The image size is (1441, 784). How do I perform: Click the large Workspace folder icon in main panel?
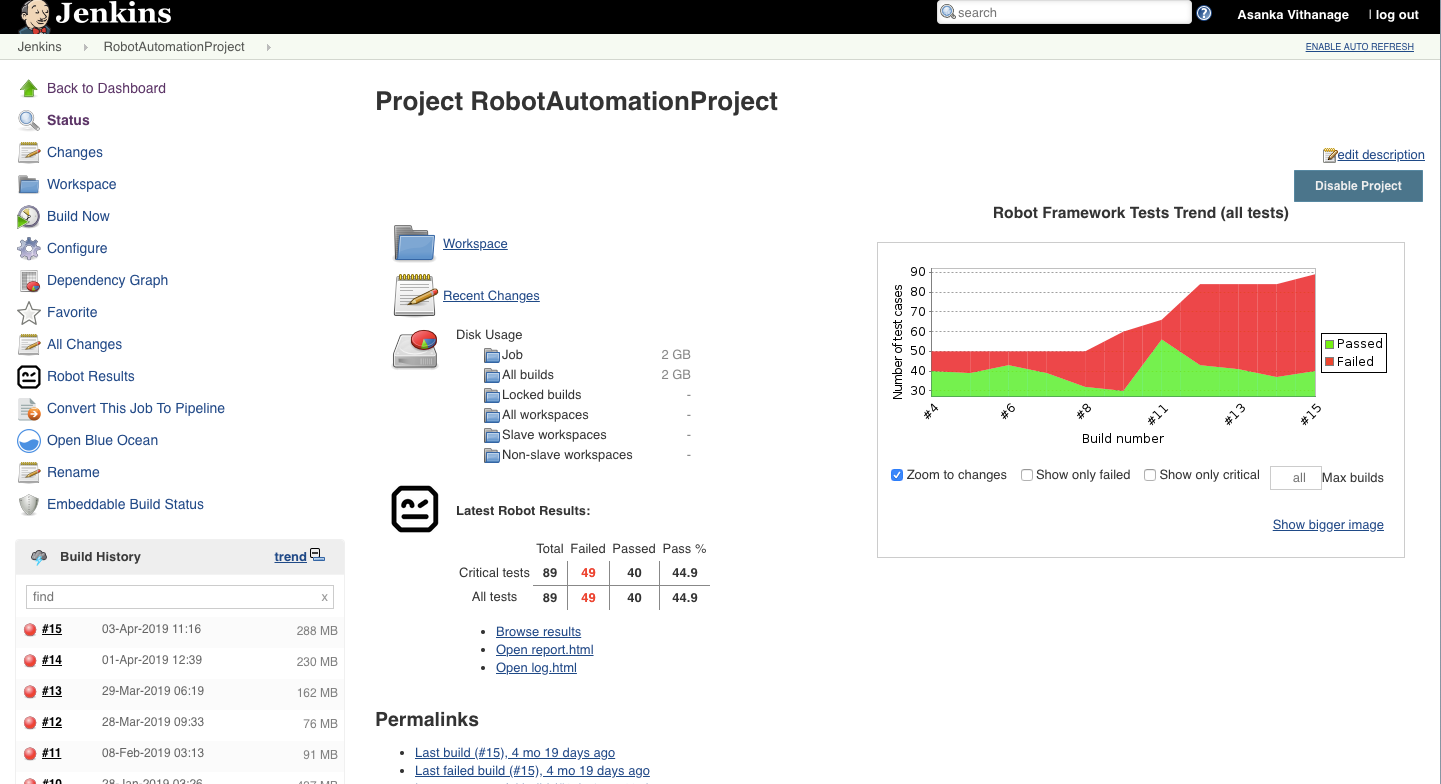pyautogui.click(x=414, y=243)
